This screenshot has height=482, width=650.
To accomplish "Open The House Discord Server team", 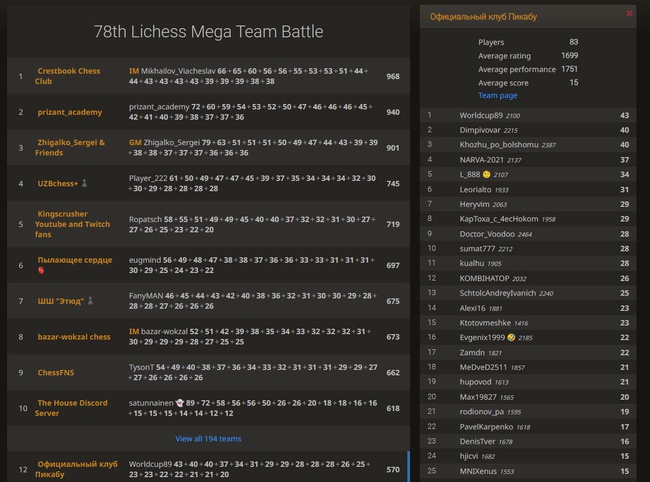I will point(71,408).
